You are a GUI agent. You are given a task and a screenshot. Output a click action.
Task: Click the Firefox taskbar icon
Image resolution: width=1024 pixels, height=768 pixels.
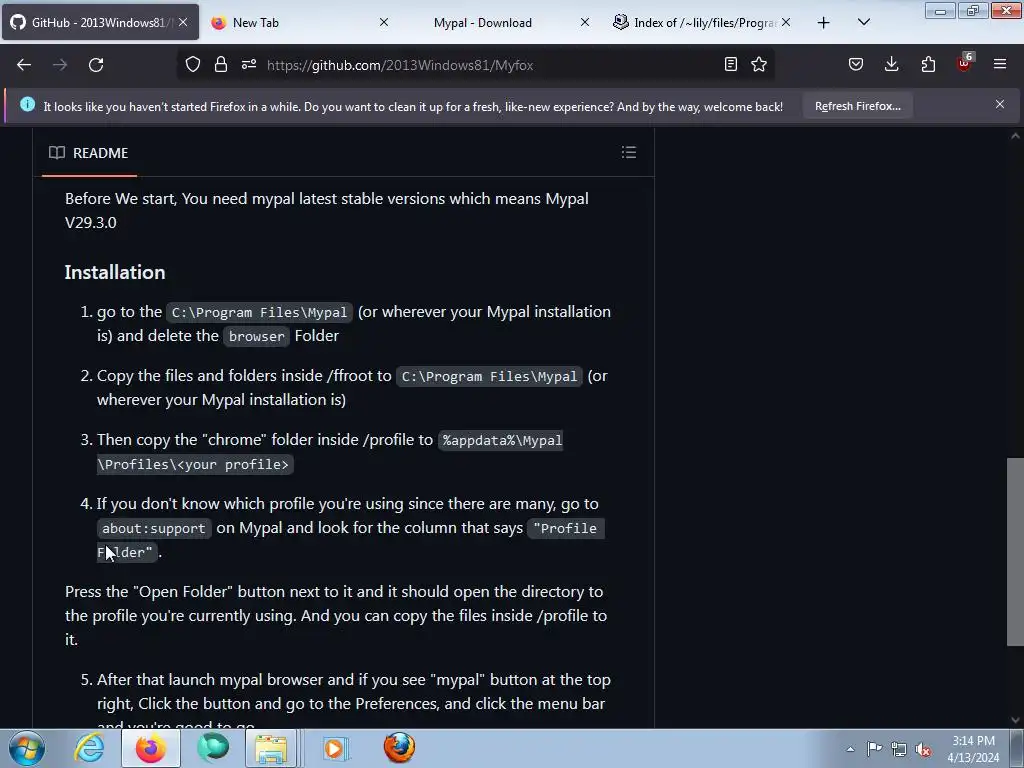tap(150, 748)
